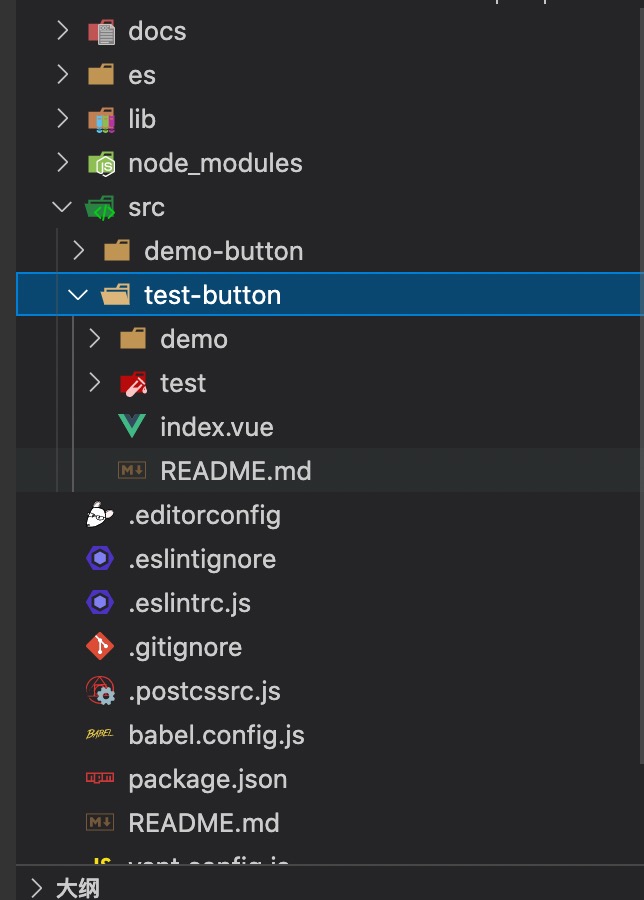Image resolution: width=644 pixels, height=900 pixels.
Task: Expand the test subfolder chevron
Action: [95, 383]
